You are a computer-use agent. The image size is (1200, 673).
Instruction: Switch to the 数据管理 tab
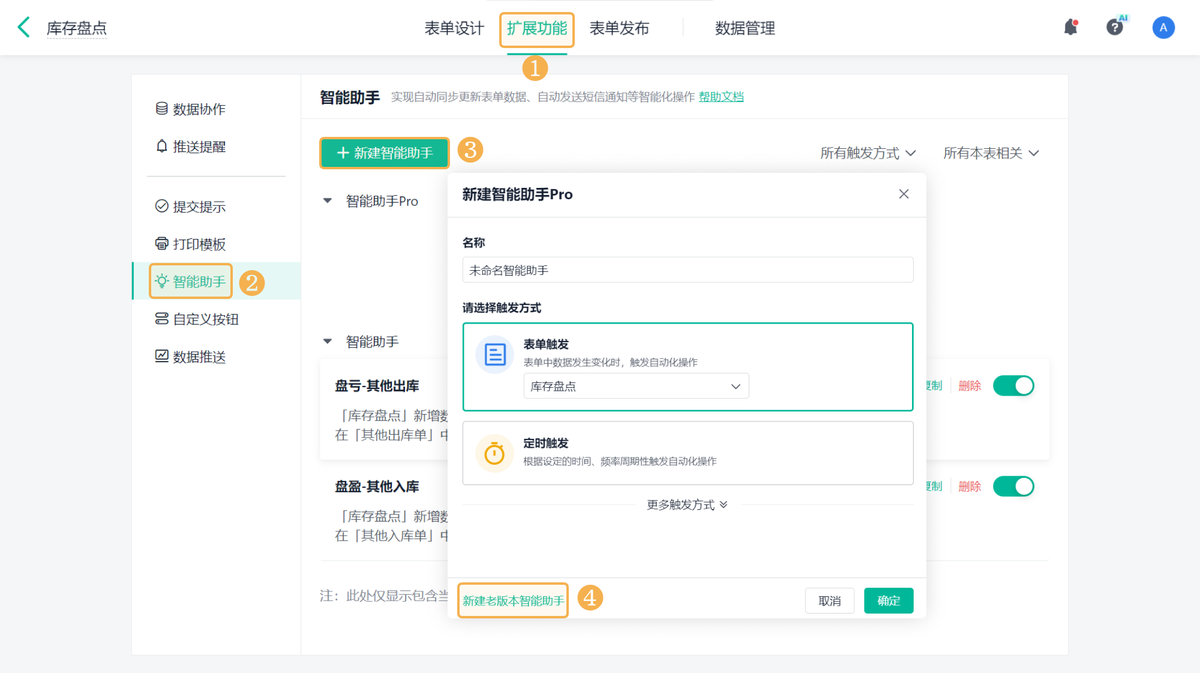pos(745,28)
